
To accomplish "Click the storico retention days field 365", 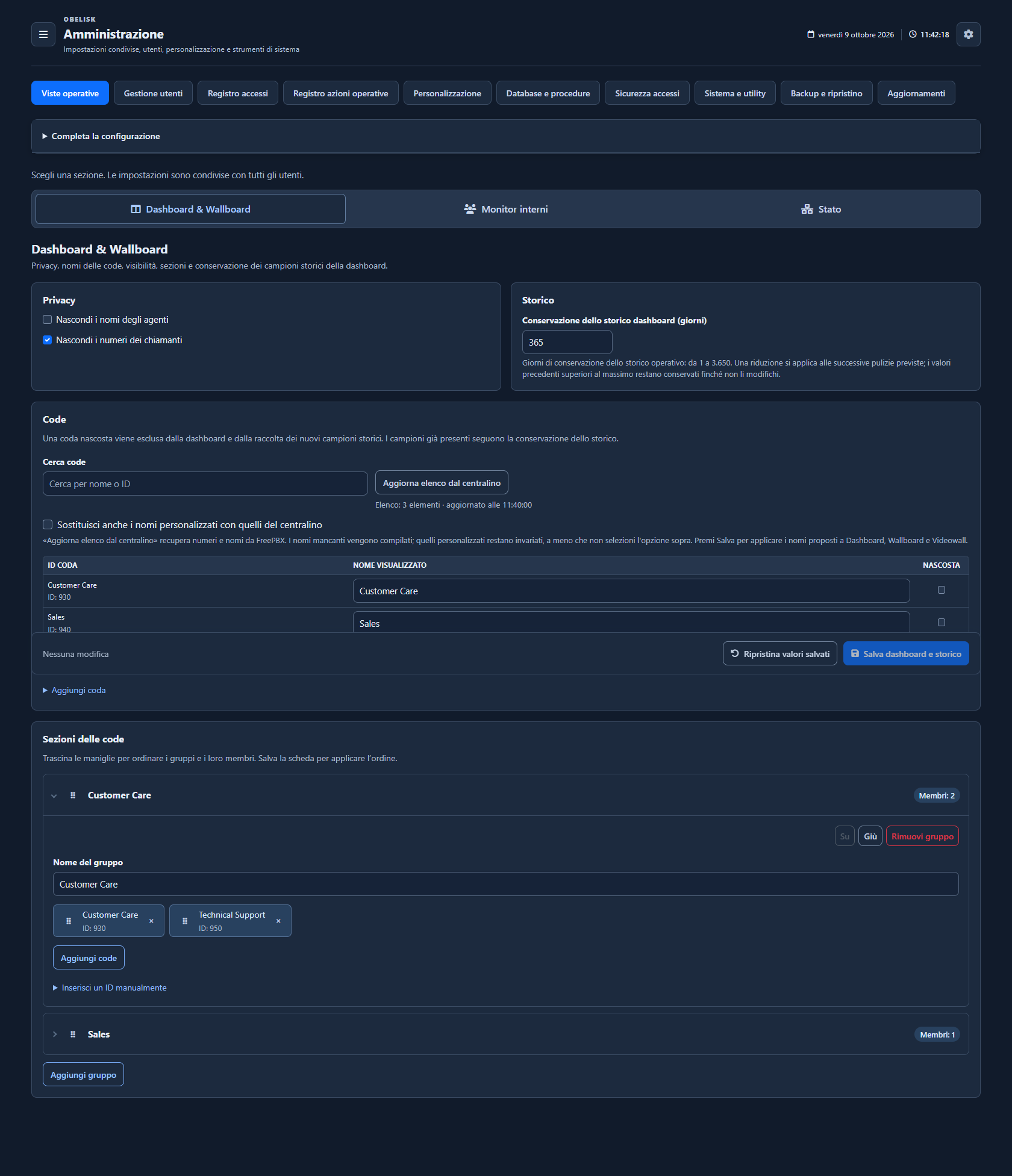I will pyautogui.click(x=567, y=342).
